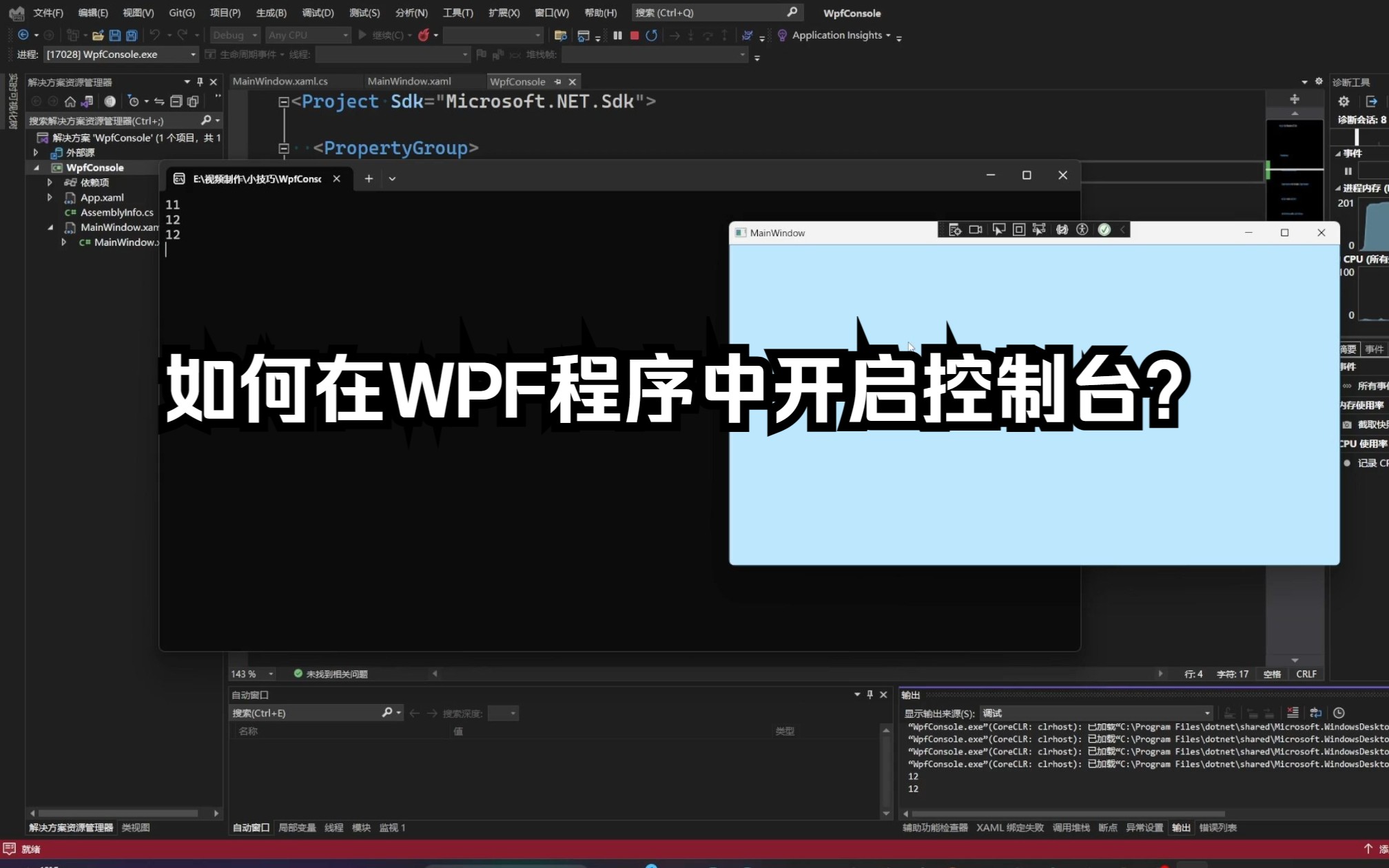Stop debugging with the red square
The width and height of the screenshot is (1389, 868).
point(635,35)
